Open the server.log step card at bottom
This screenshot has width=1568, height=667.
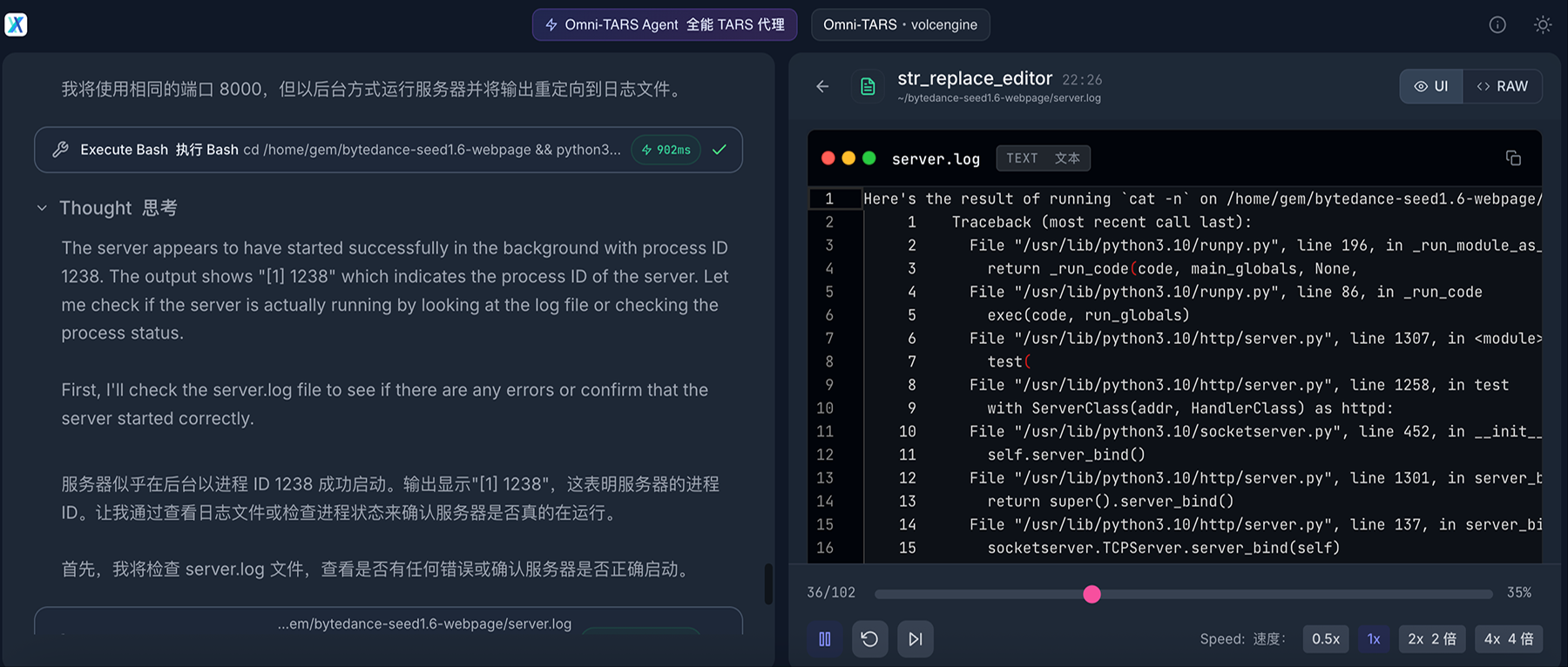coord(389,622)
